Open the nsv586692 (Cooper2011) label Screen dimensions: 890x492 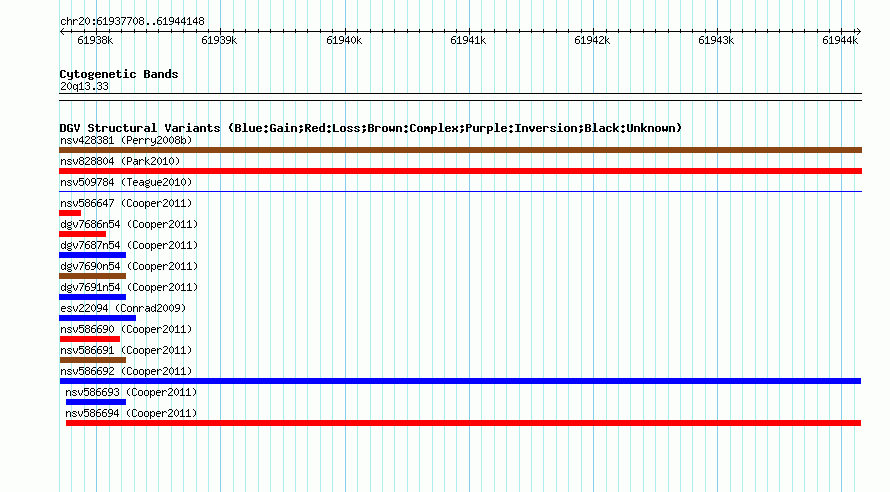coord(126,371)
